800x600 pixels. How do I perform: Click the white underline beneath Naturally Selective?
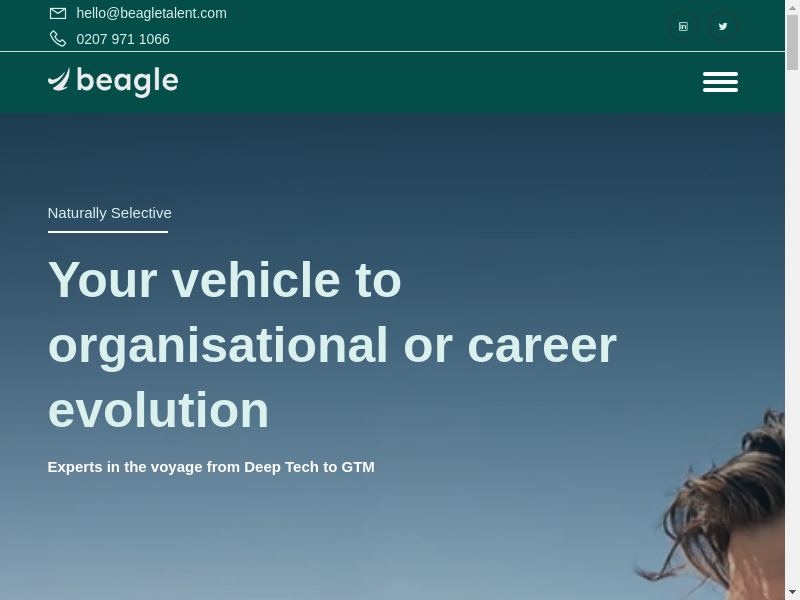coord(107,232)
